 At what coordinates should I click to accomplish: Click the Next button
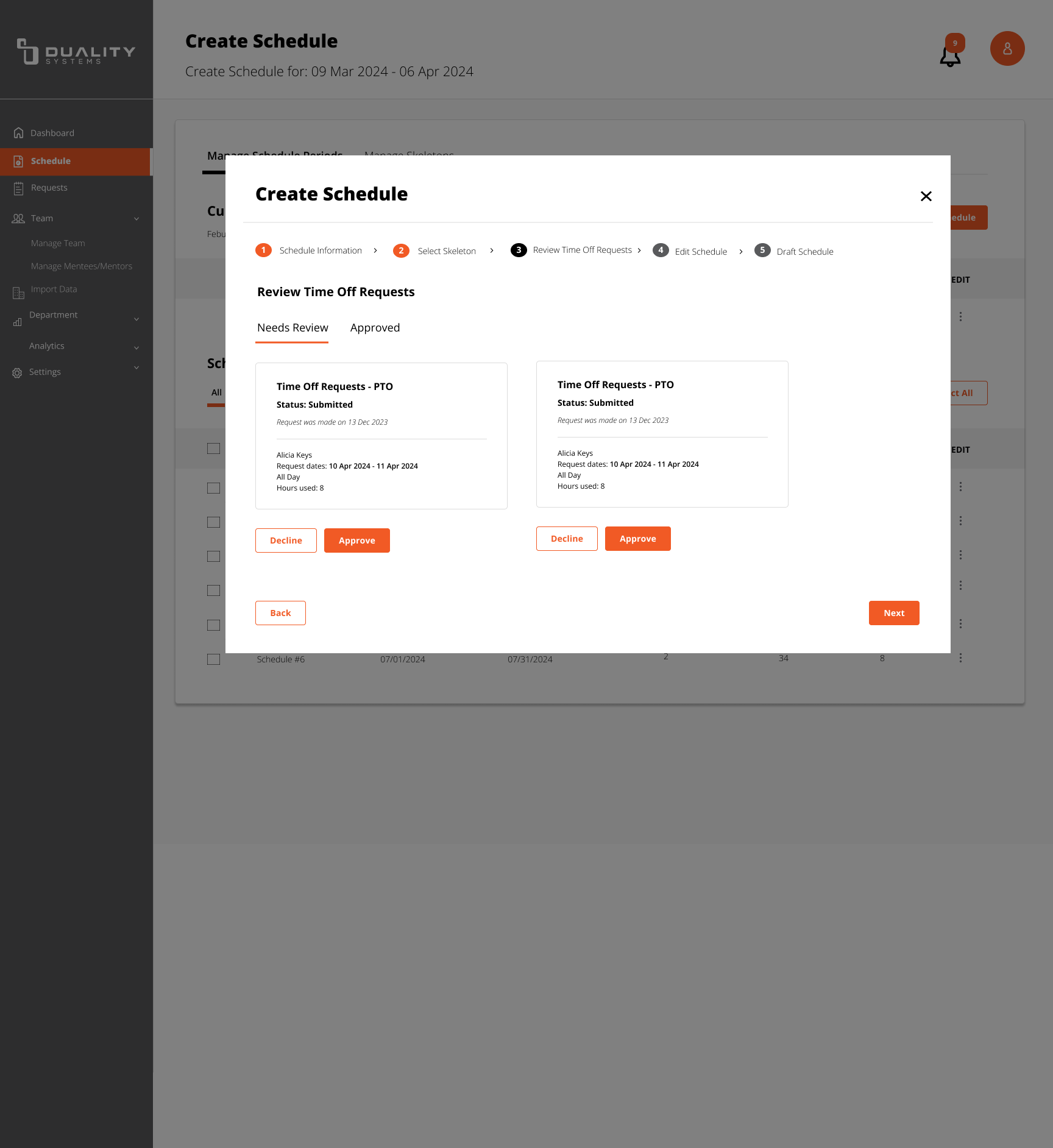point(894,613)
